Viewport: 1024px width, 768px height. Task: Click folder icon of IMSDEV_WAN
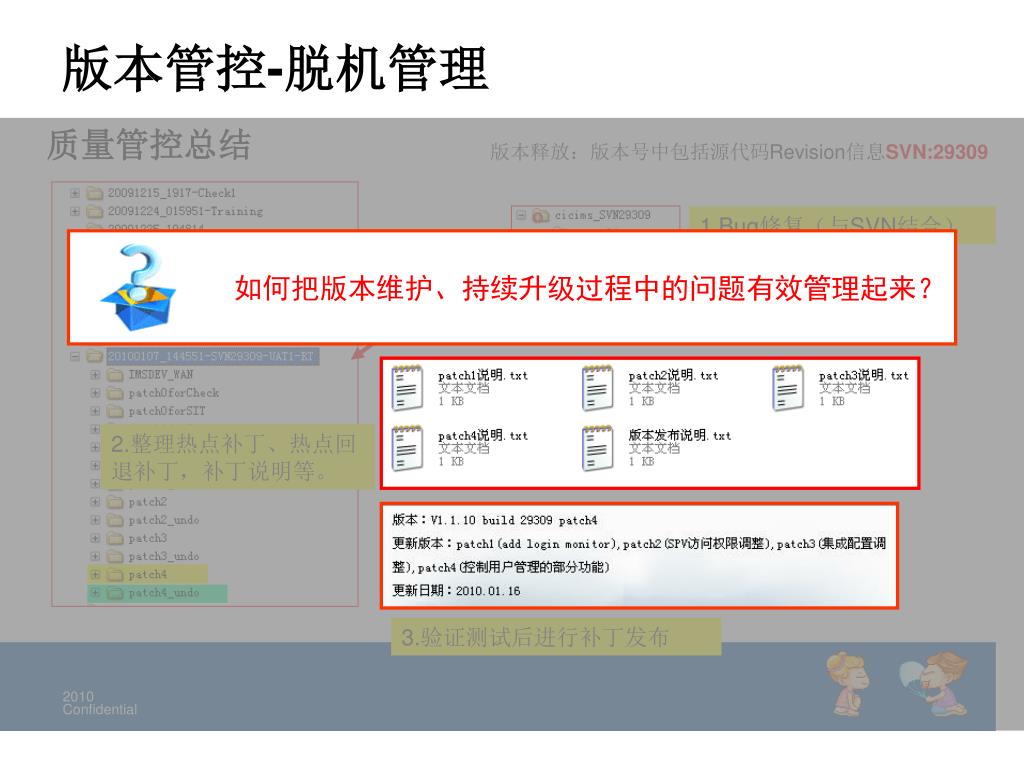(x=116, y=374)
